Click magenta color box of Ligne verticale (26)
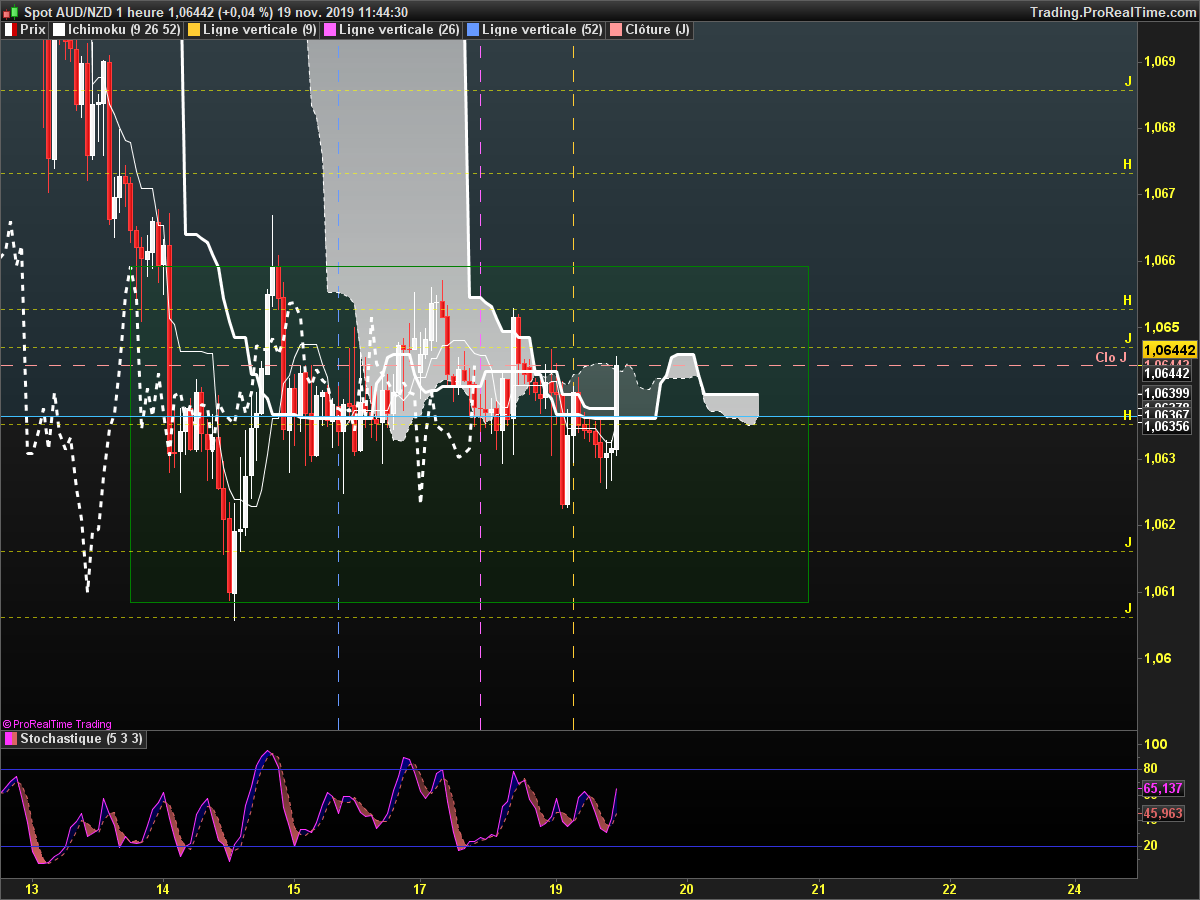Screen dimensions: 1200x900 pos(330,30)
